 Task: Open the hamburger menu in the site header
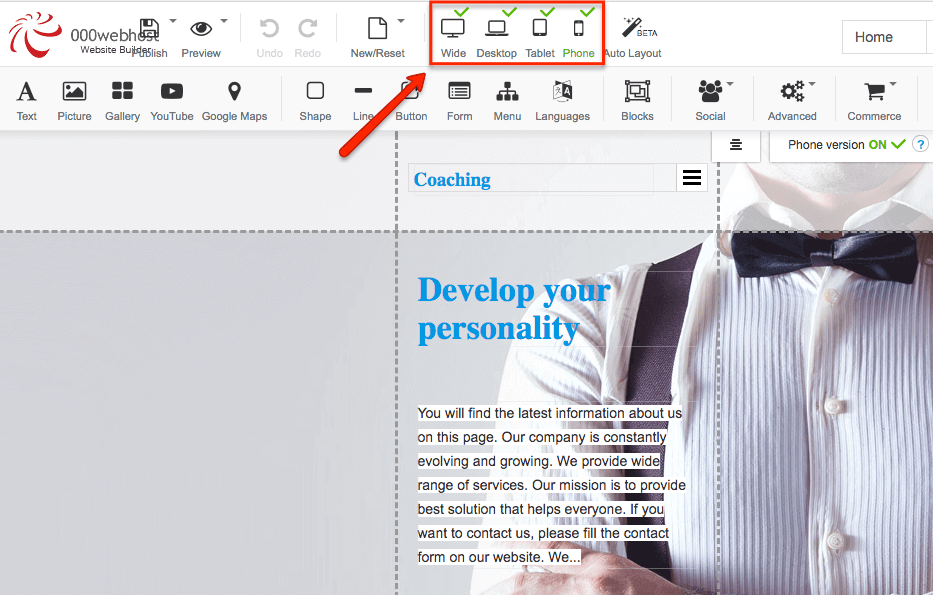pos(691,177)
